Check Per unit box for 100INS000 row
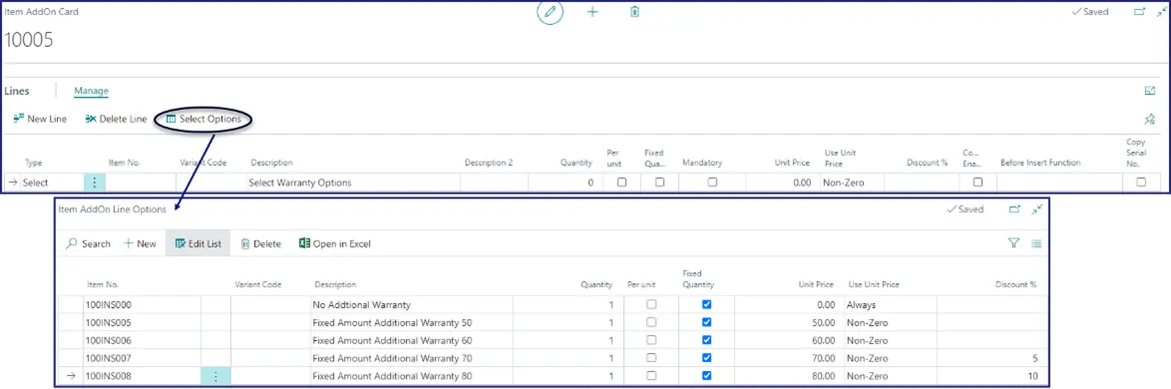The image size is (1171, 389). tap(651, 305)
